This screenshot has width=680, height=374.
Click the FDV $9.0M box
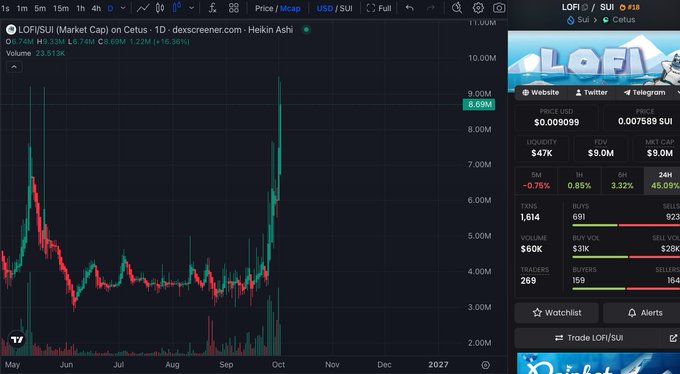click(x=601, y=148)
